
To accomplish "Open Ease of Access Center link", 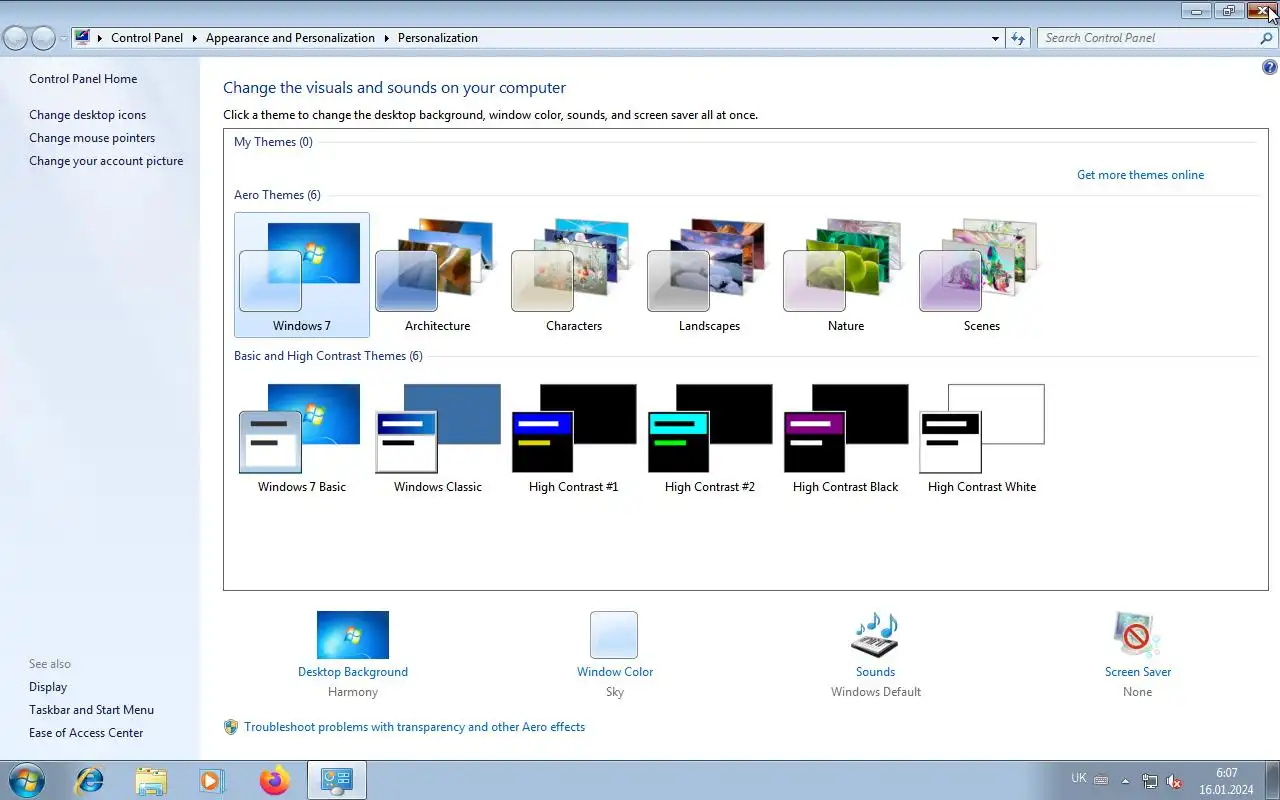I will 86,733.
